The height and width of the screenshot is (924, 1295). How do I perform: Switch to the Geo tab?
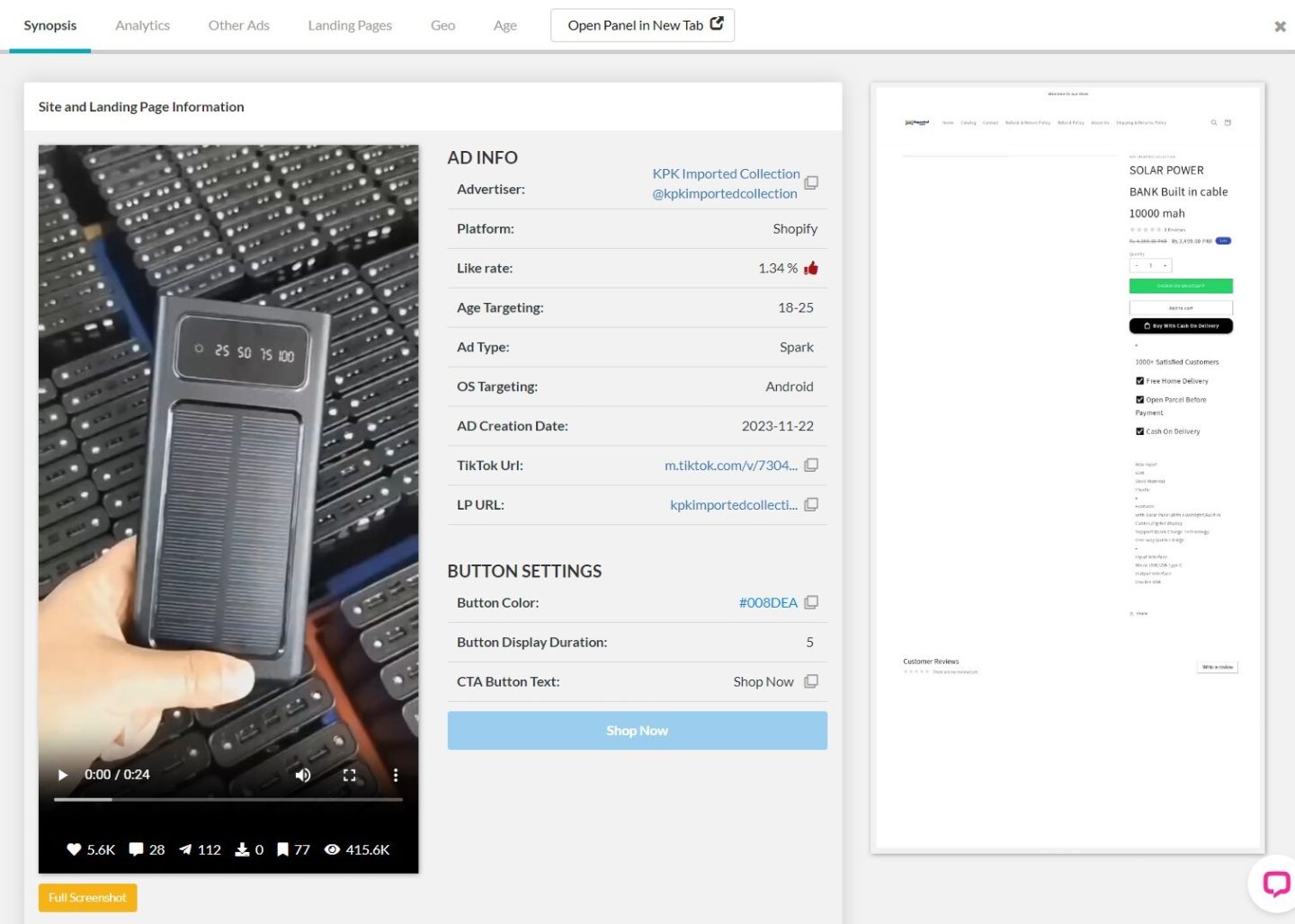(442, 26)
